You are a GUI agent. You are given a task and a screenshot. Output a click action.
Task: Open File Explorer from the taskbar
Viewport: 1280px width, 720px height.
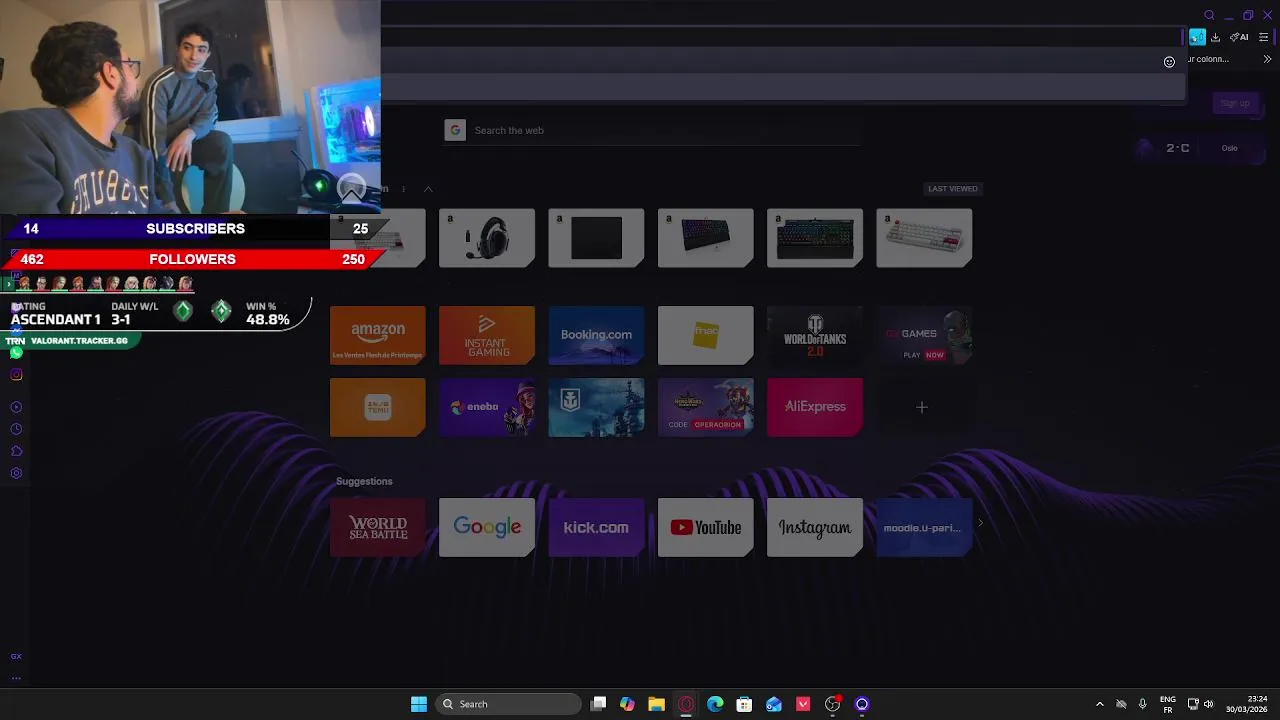tap(656, 704)
